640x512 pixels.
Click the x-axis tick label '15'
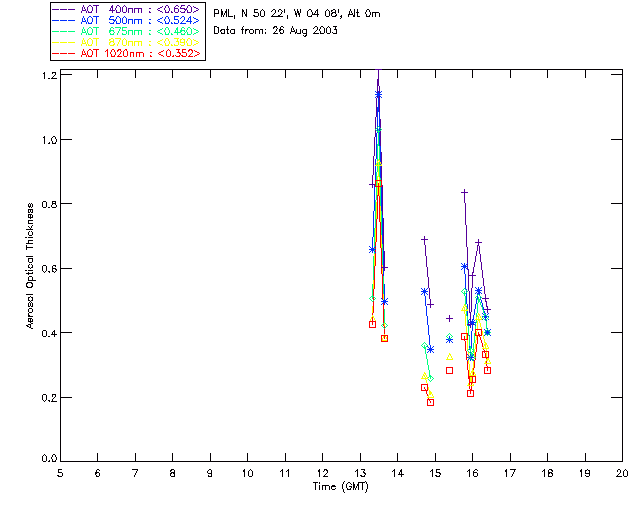[x=435, y=473]
